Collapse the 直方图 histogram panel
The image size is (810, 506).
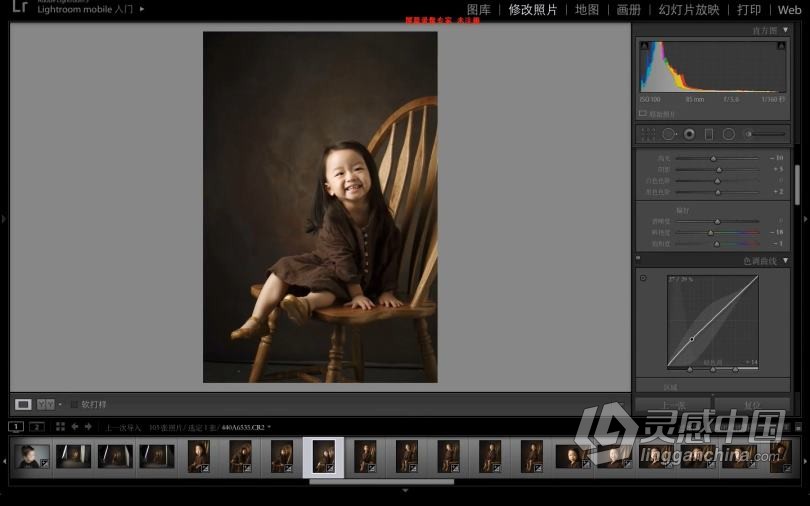(785, 30)
